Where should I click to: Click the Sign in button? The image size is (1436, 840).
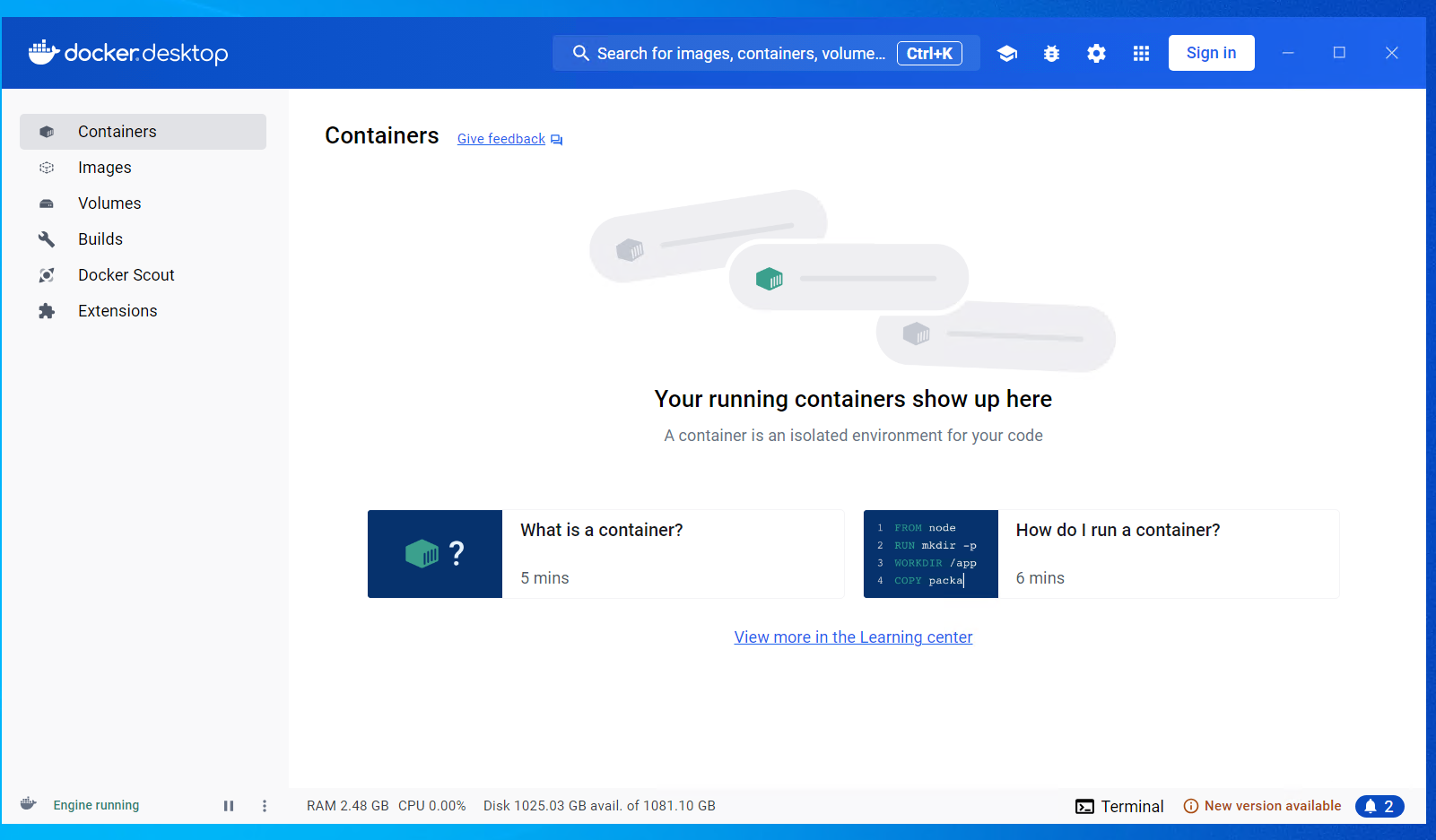[1211, 53]
